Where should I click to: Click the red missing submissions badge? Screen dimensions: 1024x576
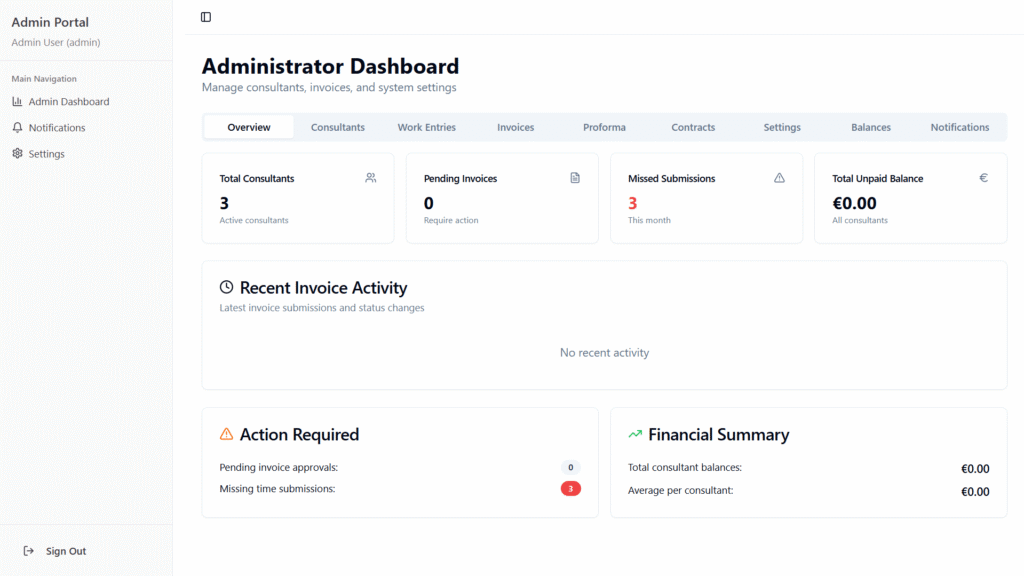tap(570, 489)
